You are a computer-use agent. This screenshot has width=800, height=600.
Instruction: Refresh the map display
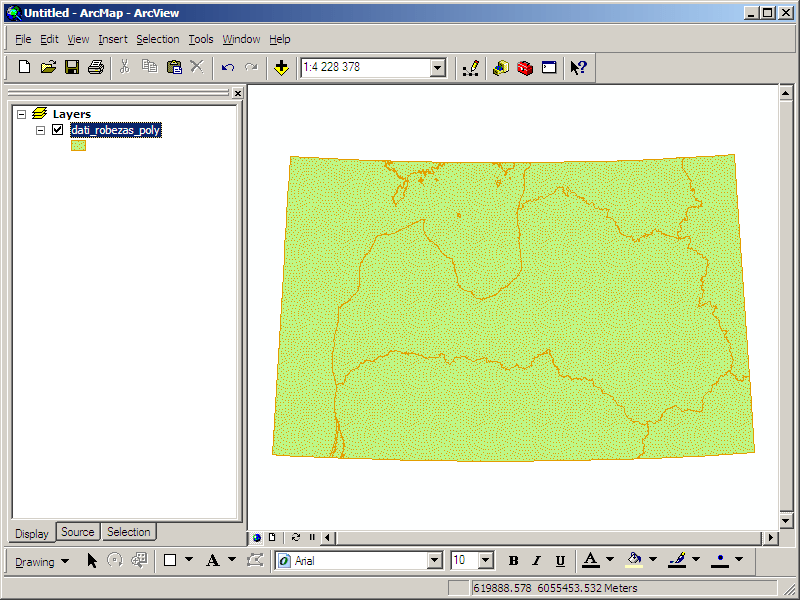click(x=296, y=537)
